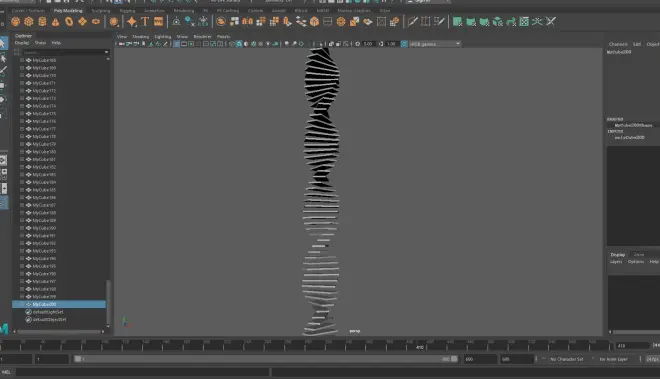Viewport: 660px width, 379px height.
Task: Select defaultLightSet in the Outliner
Action: [48, 312]
